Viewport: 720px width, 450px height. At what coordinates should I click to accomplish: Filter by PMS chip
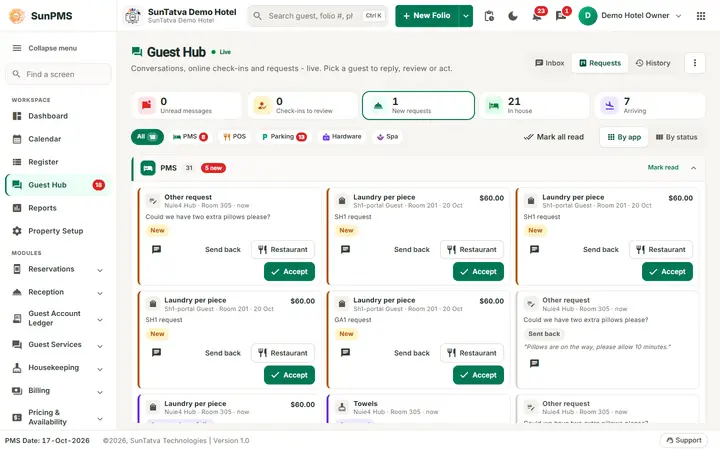(190, 137)
